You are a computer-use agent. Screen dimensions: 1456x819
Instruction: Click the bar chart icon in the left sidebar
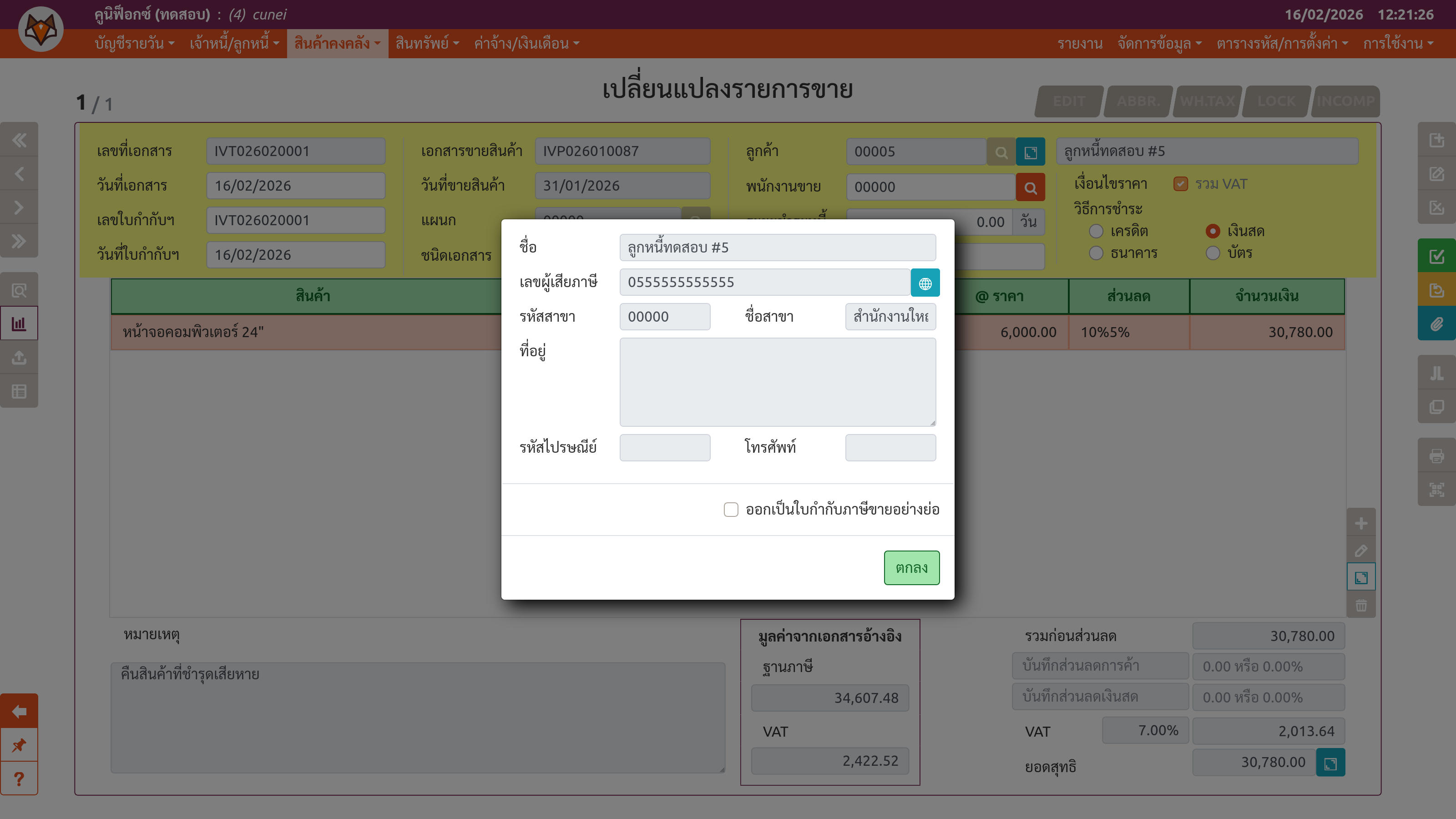tap(19, 324)
